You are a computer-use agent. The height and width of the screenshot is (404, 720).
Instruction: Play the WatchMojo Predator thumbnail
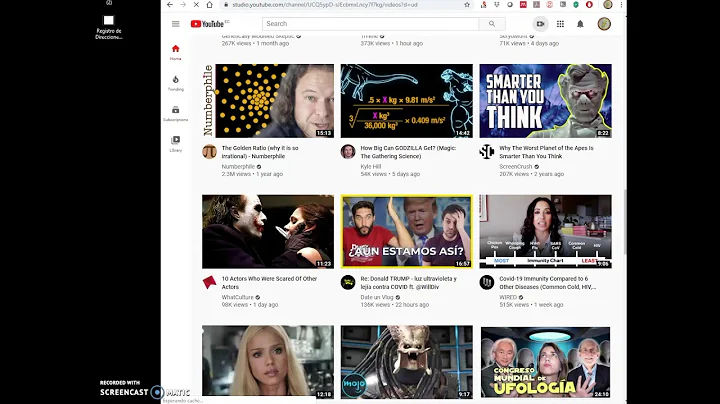[x=406, y=362]
